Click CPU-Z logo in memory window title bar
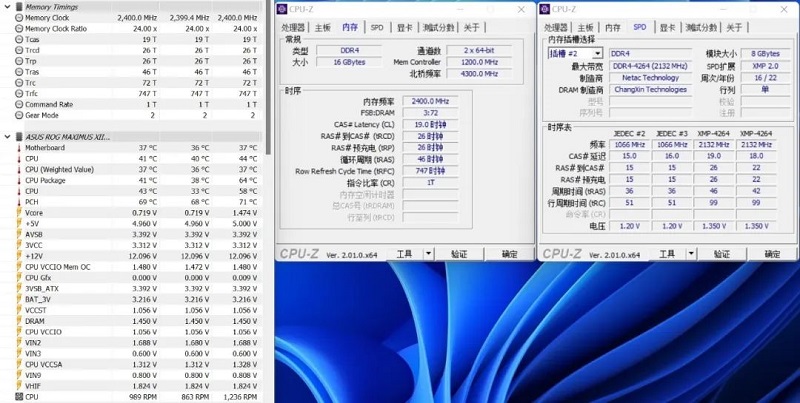Screen dimensions: 800x403 tap(282, 9)
